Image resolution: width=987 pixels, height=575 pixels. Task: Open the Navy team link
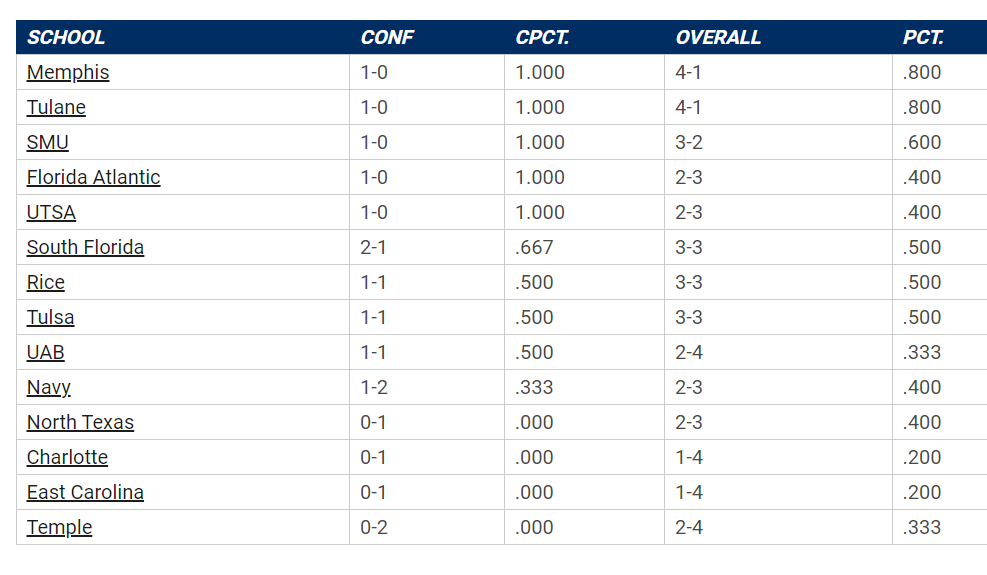click(48, 387)
